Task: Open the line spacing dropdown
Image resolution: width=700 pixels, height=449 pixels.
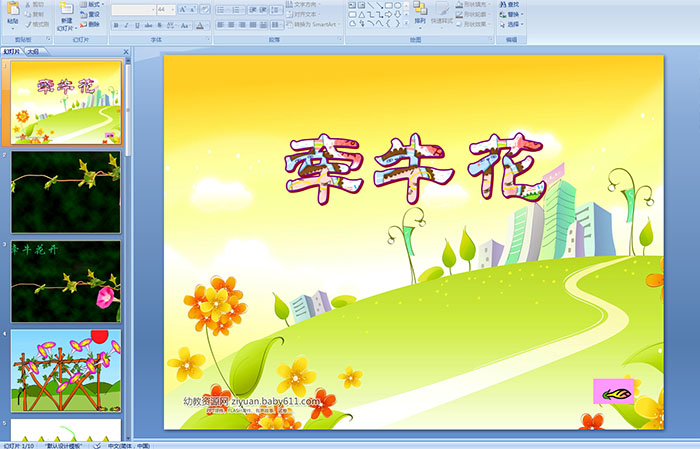Action: coord(276,10)
